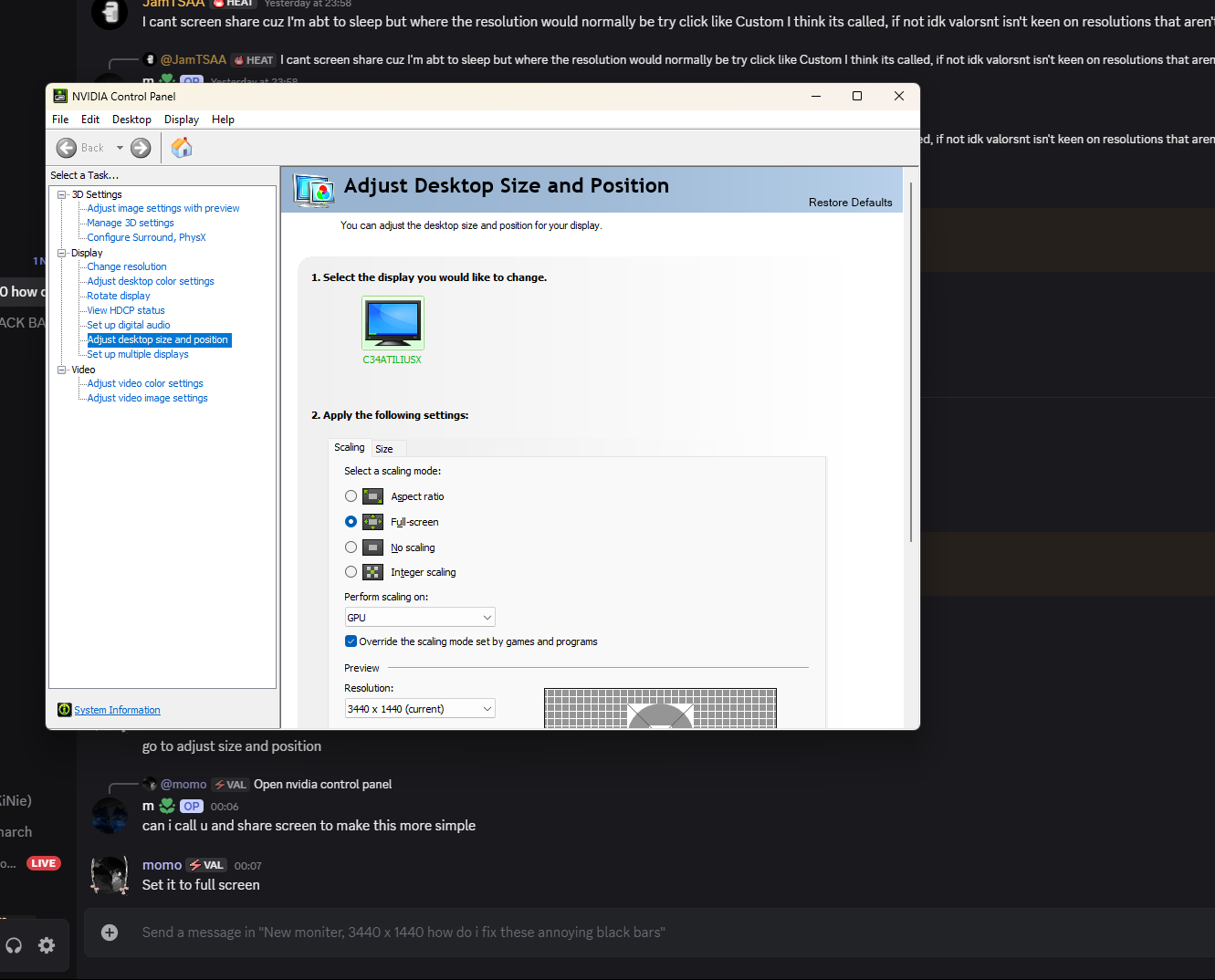1215x980 pixels.
Task: Switch to the Size tab
Action: [x=384, y=448]
